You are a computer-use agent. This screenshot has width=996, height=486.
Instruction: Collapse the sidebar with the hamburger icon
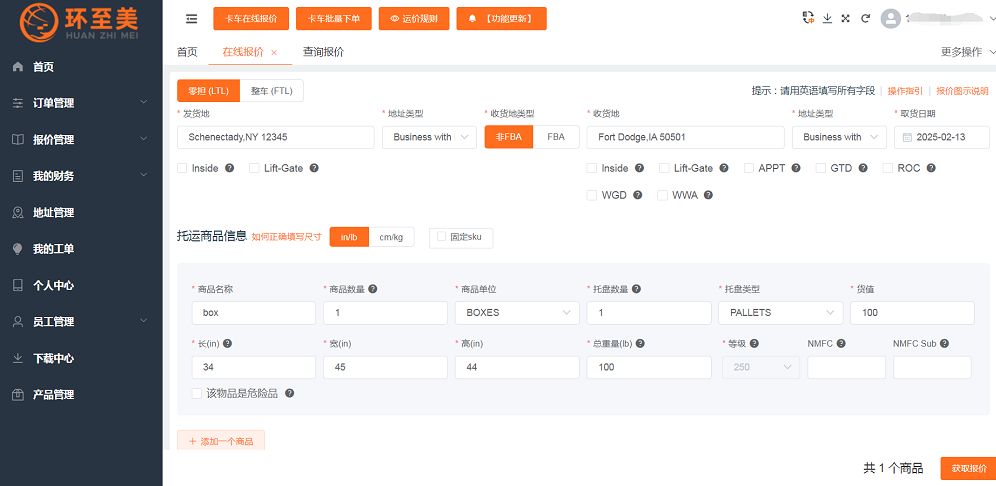pos(191,19)
